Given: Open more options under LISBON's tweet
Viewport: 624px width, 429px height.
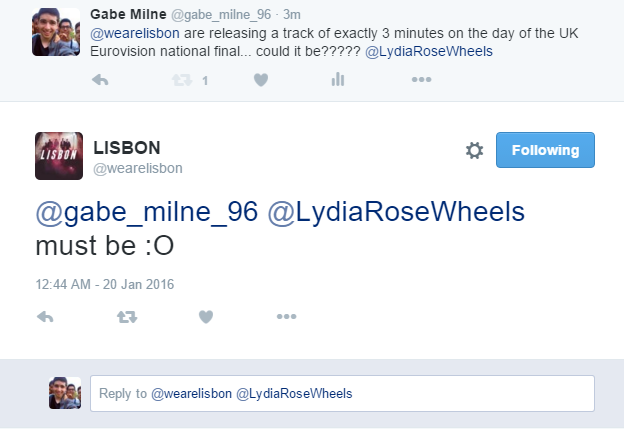Looking at the screenshot, I should click(287, 316).
